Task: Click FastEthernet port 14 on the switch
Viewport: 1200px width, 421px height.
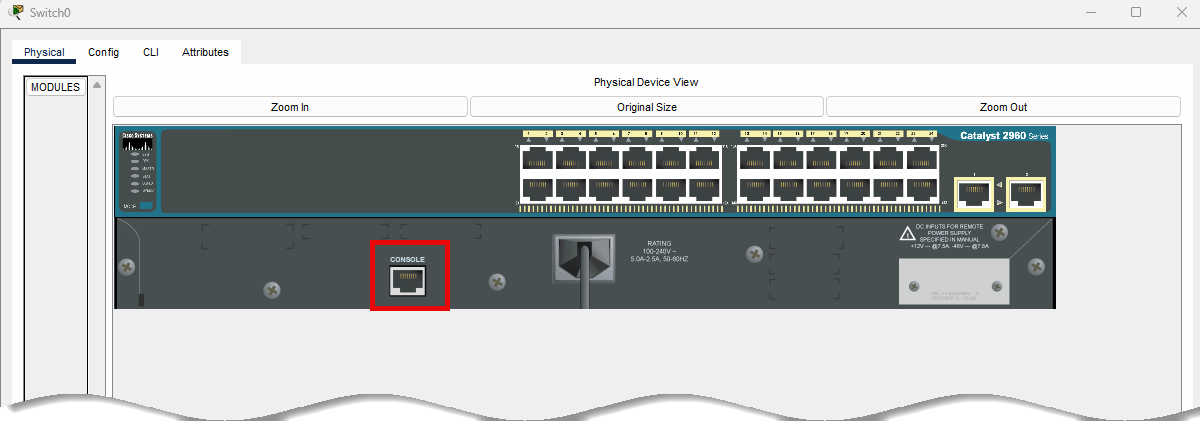Action: 755,188
